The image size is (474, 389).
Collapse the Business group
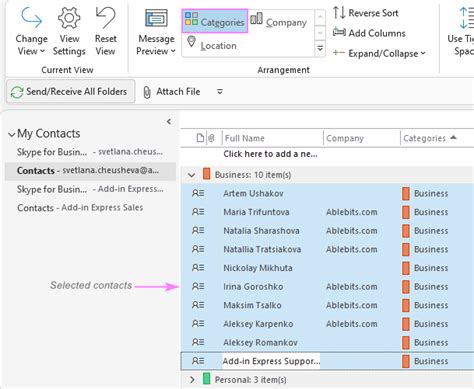click(x=191, y=175)
